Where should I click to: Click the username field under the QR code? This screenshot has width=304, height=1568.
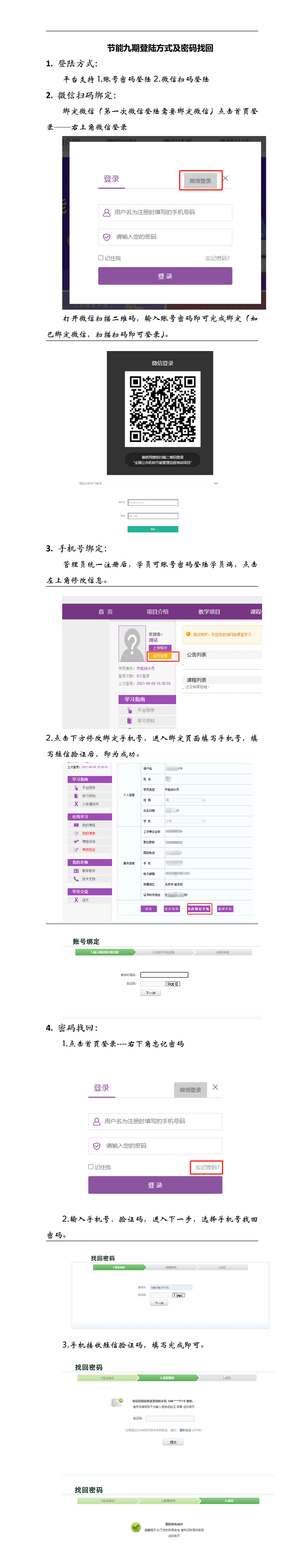[x=153, y=502]
